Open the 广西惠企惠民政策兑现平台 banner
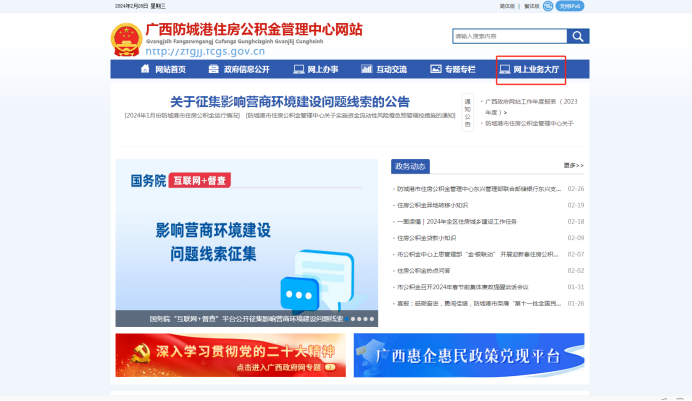 click(x=468, y=355)
